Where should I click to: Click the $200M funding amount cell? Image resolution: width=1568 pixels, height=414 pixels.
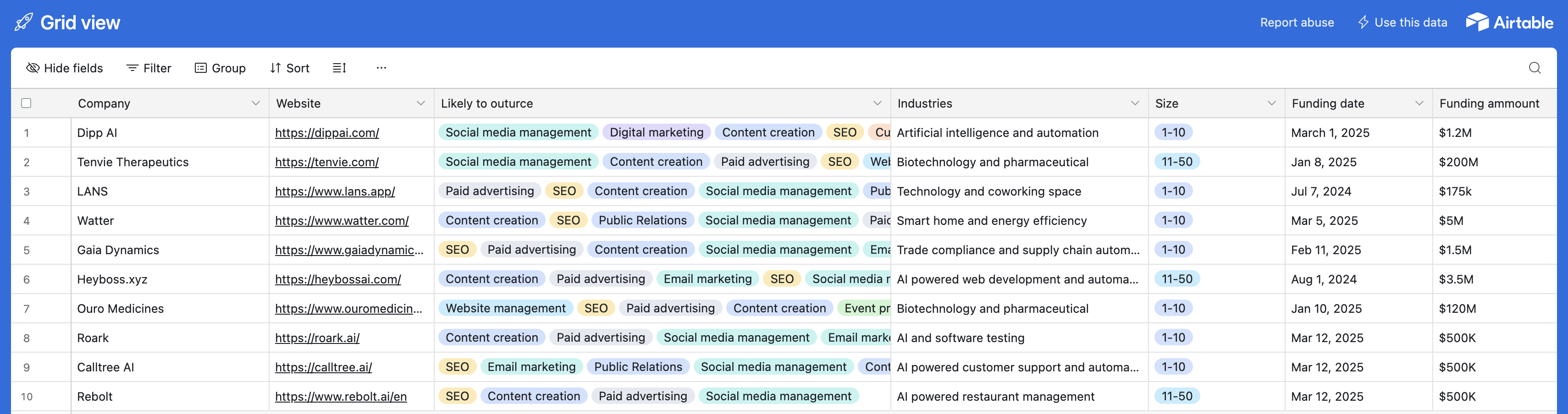pos(1494,162)
